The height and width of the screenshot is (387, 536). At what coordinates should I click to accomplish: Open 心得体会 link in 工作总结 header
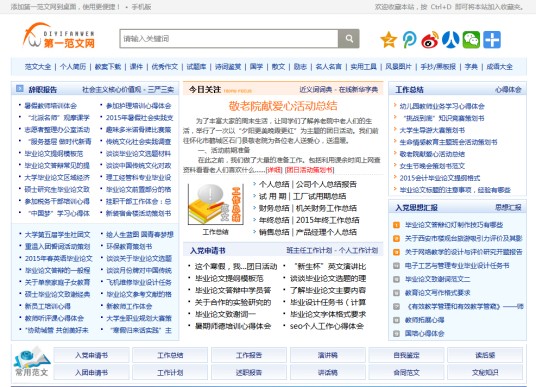coord(508,90)
